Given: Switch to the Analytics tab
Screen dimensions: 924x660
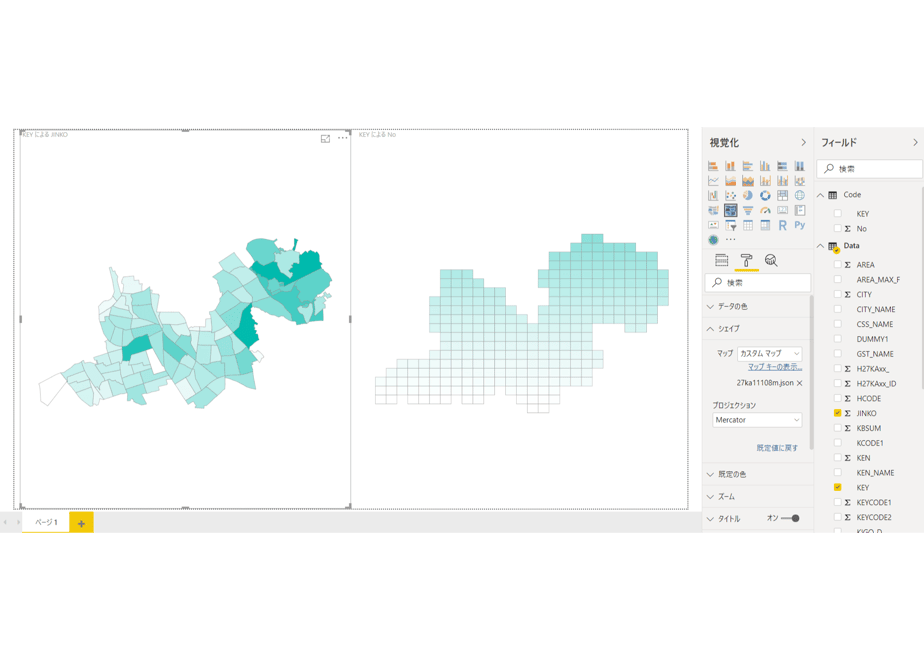Looking at the screenshot, I should click(771, 260).
